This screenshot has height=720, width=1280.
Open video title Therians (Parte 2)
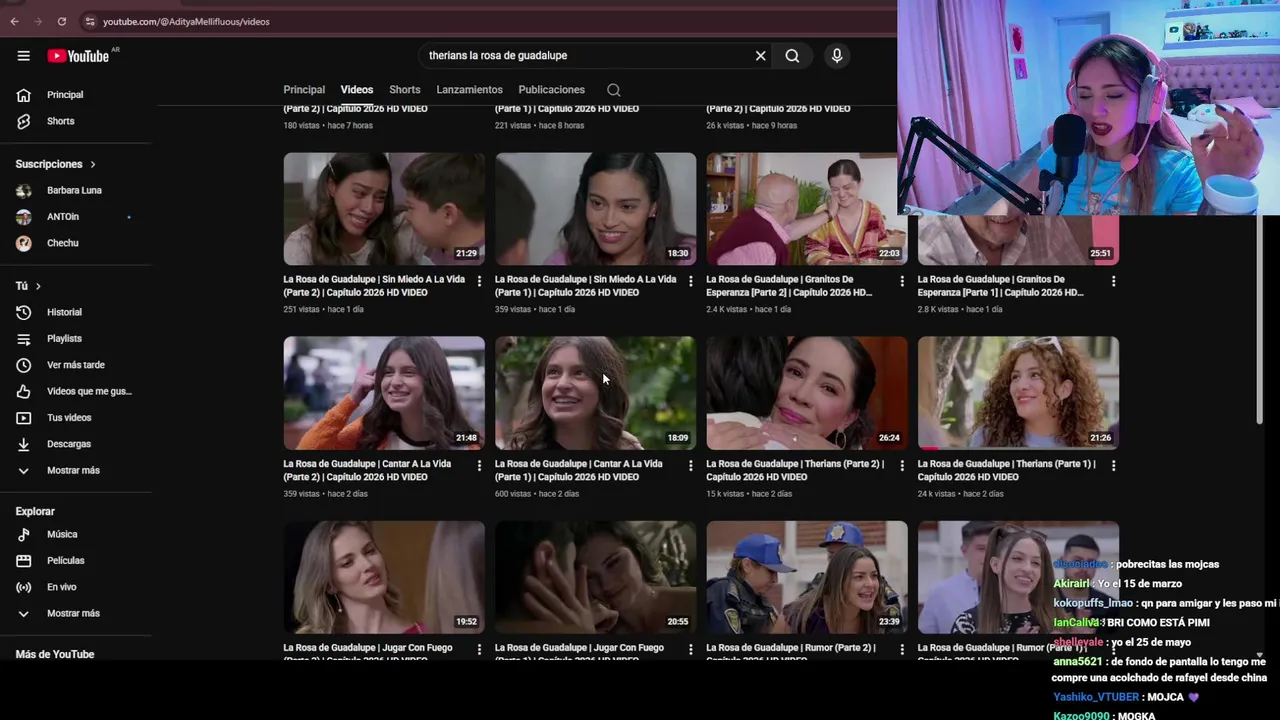coord(795,470)
